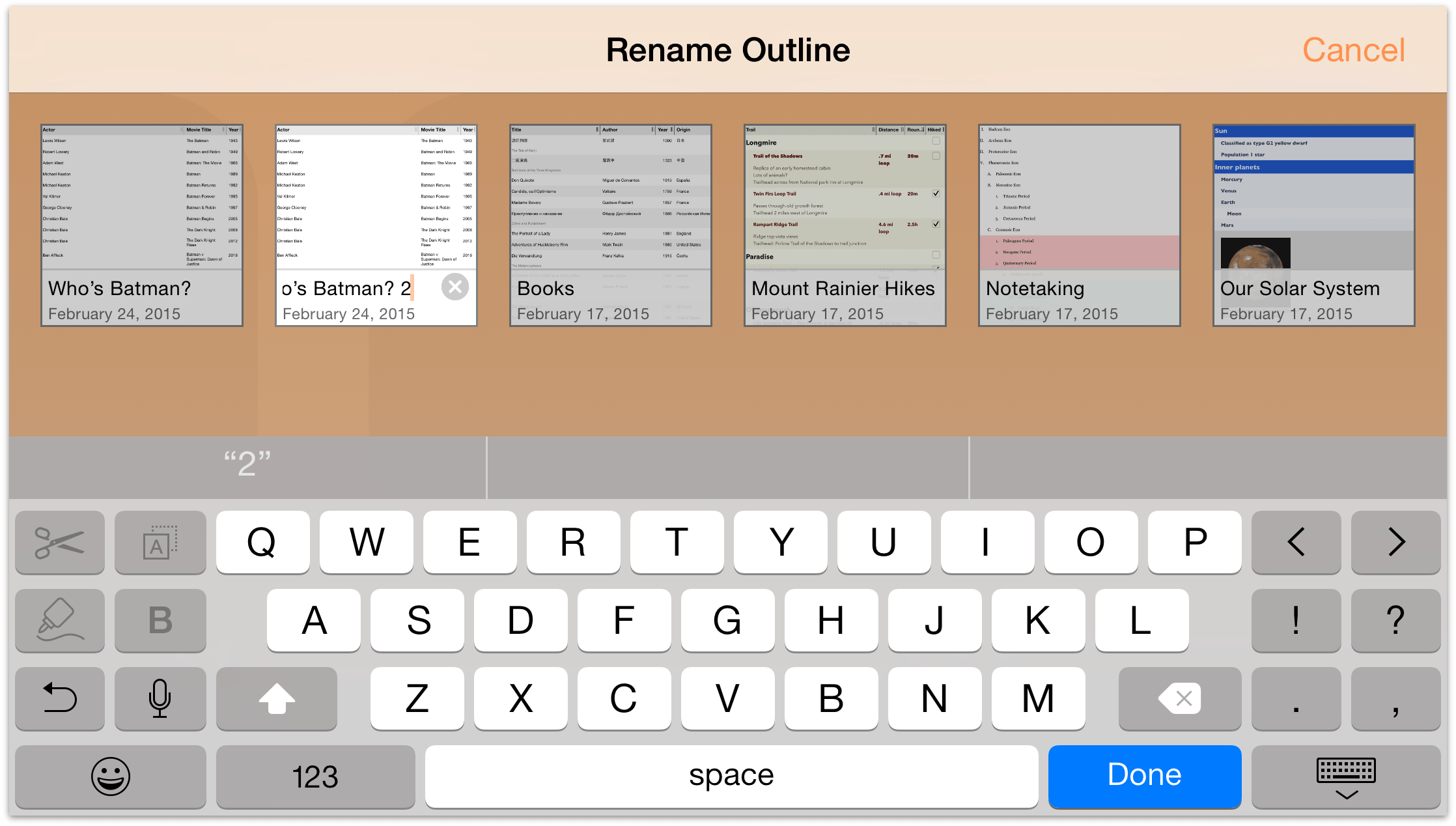The height and width of the screenshot is (826, 1456).
Task: Tap the J key
Action: [935, 620]
